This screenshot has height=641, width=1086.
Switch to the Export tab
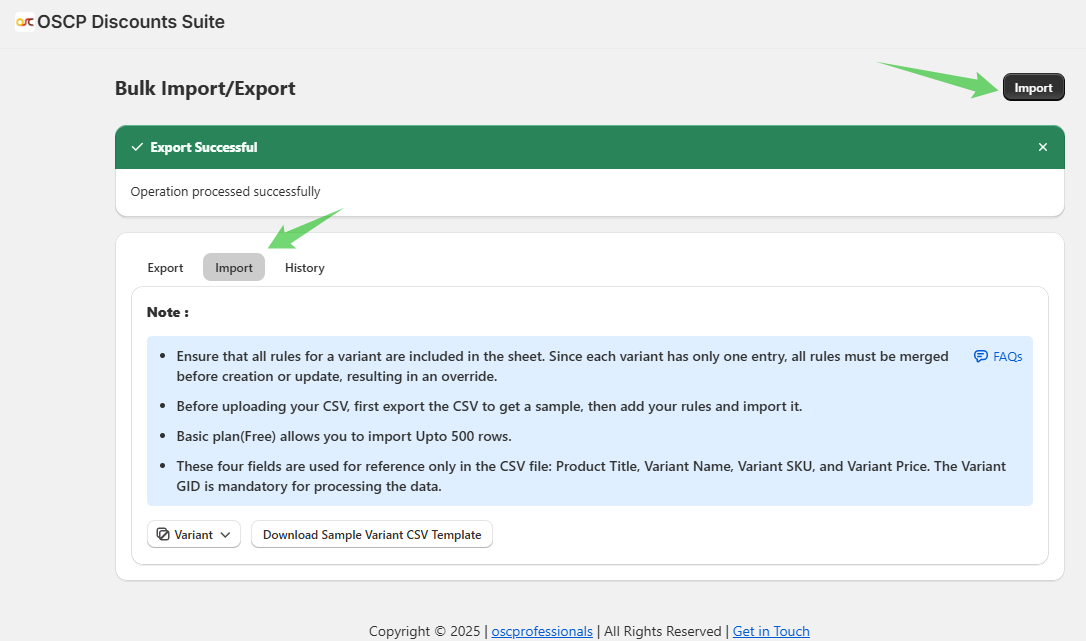tap(165, 267)
